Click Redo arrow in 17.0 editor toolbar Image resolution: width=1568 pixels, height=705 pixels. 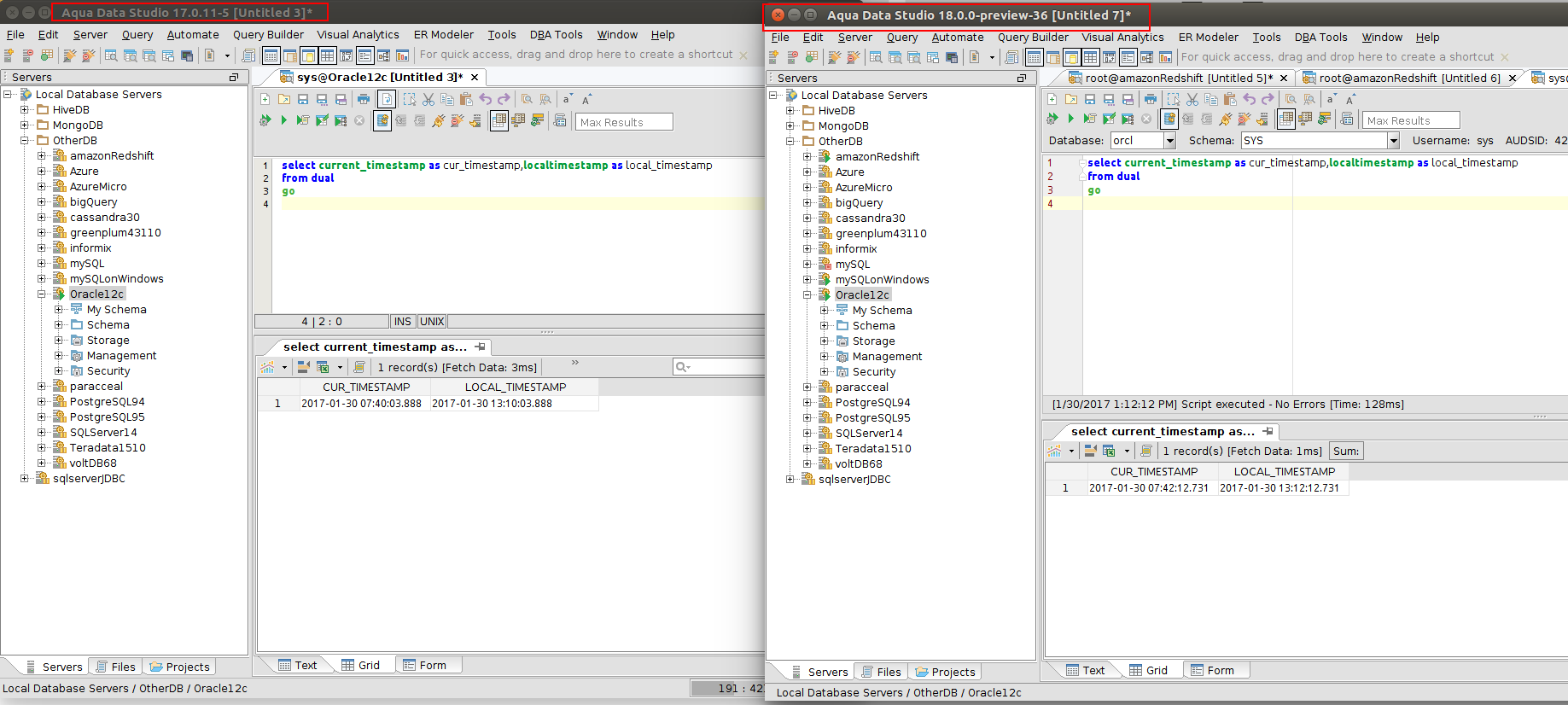pyautogui.click(x=504, y=99)
